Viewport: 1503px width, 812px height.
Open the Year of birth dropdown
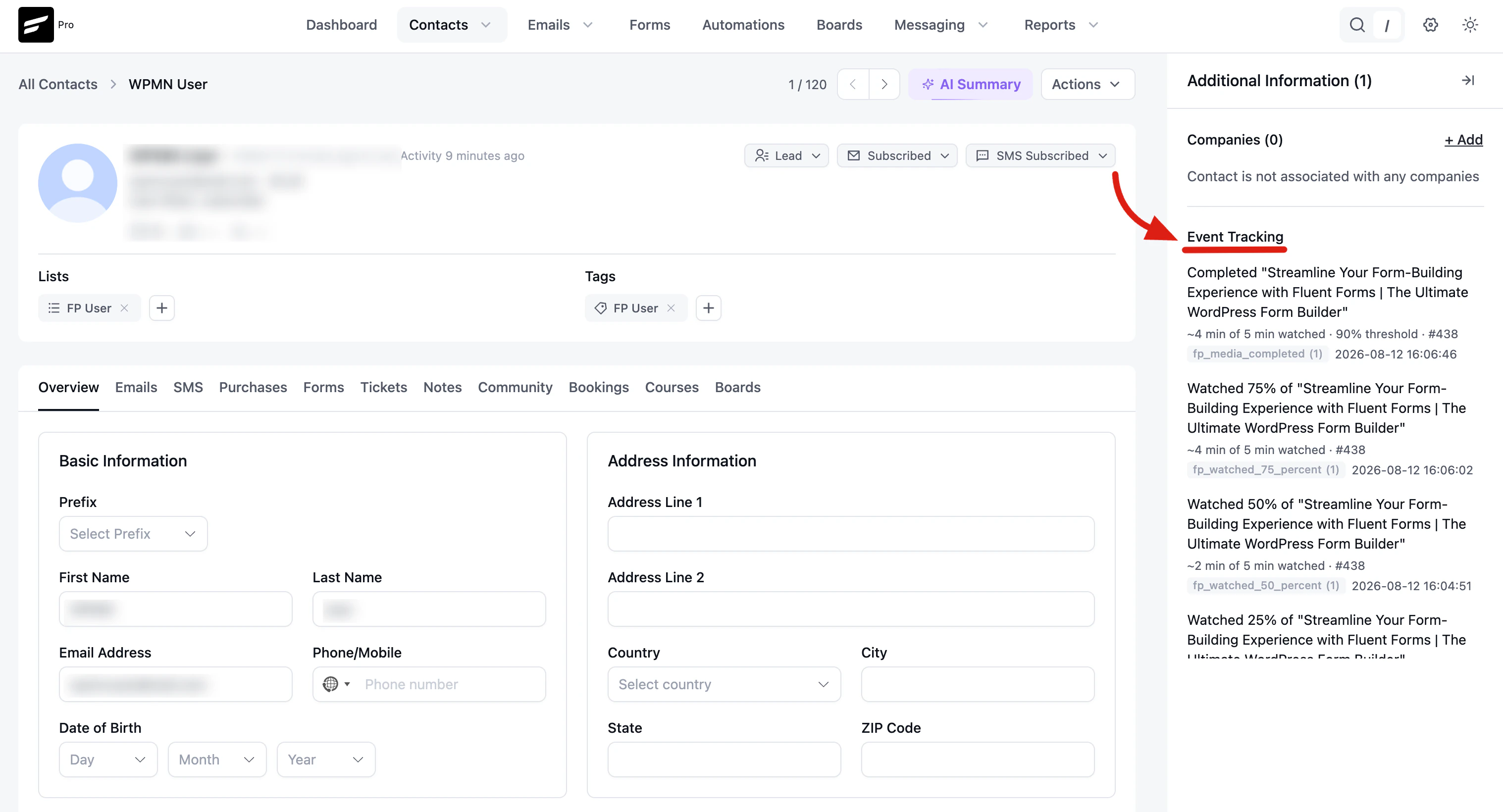point(326,760)
